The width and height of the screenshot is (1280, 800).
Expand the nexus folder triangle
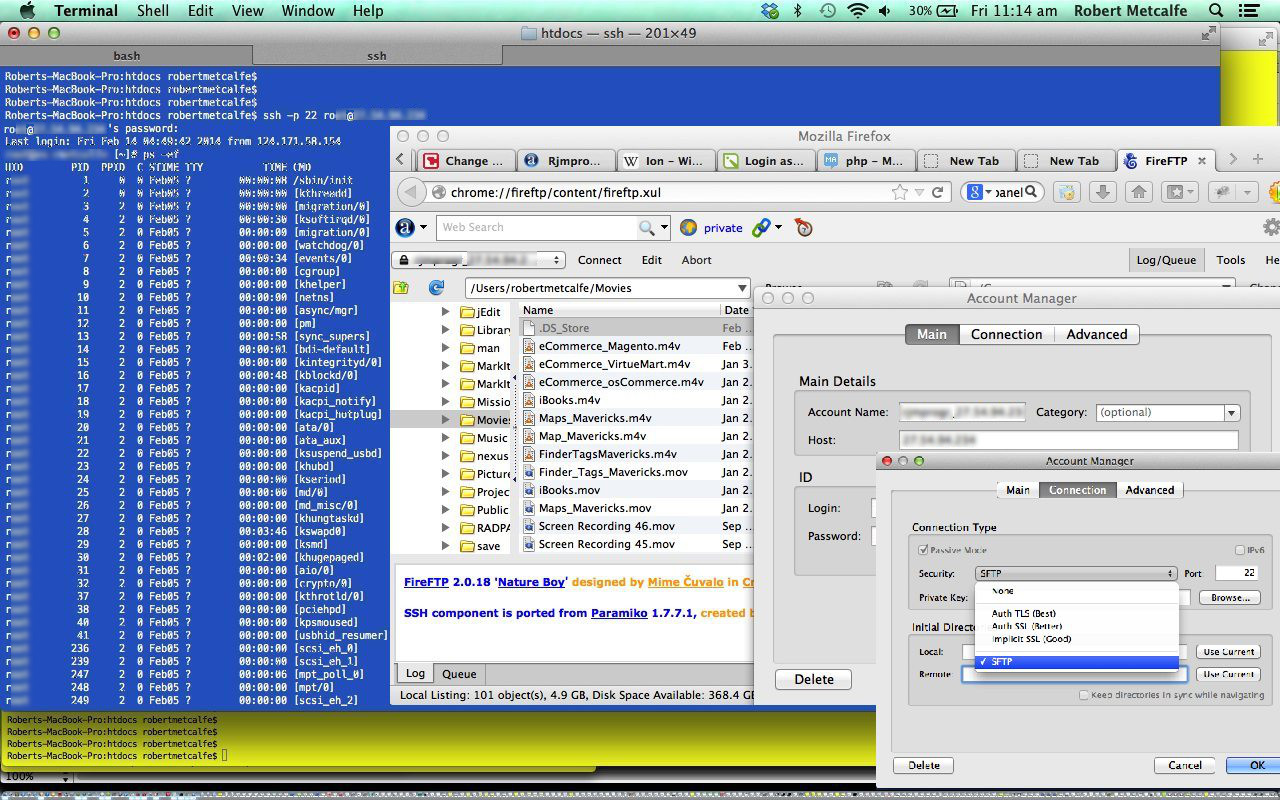click(445, 456)
